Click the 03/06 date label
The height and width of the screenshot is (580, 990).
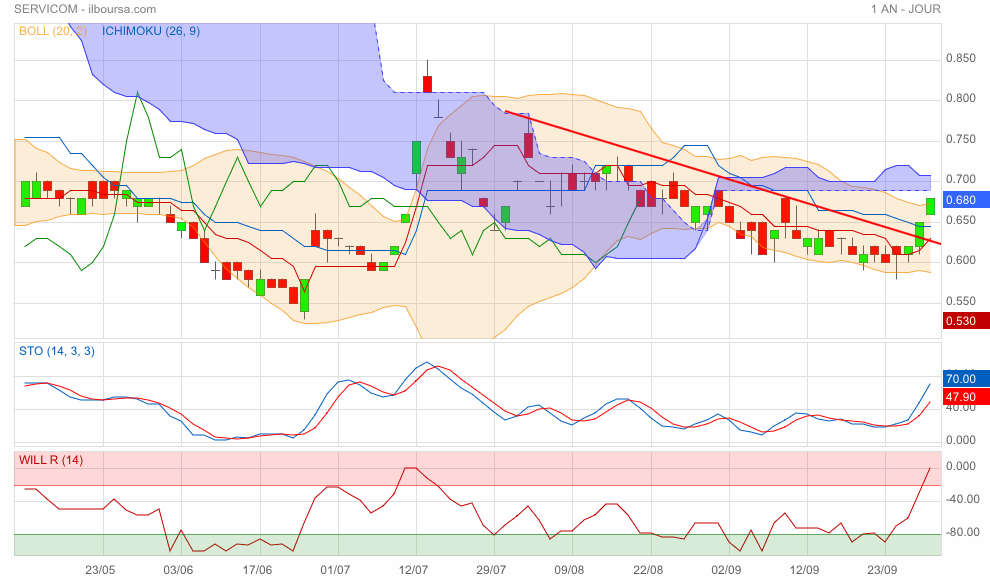coord(178,570)
